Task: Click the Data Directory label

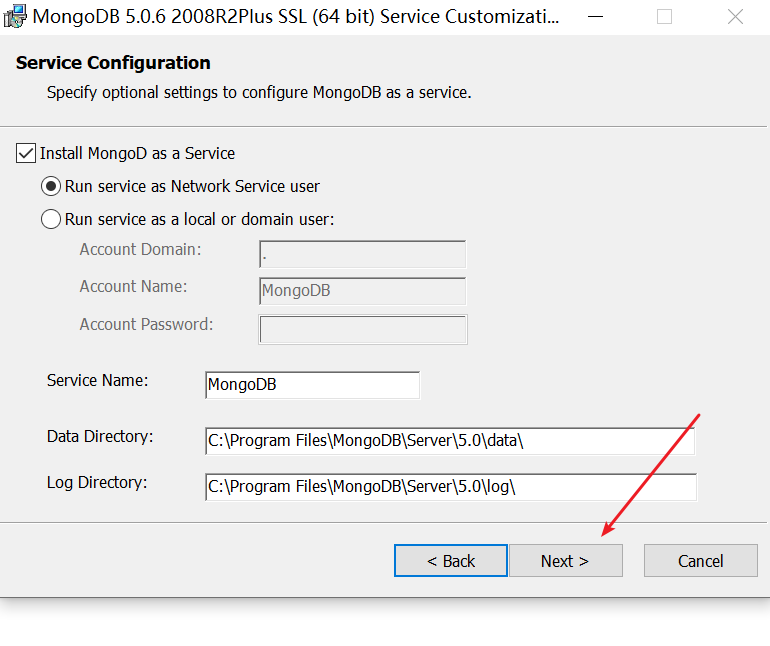Action: coord(100,436)
